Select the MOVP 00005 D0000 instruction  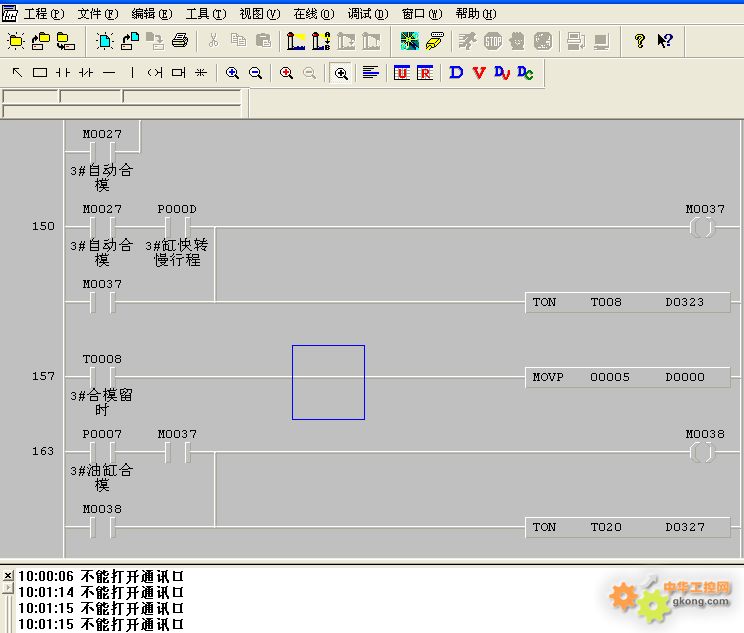coord(628,377)
